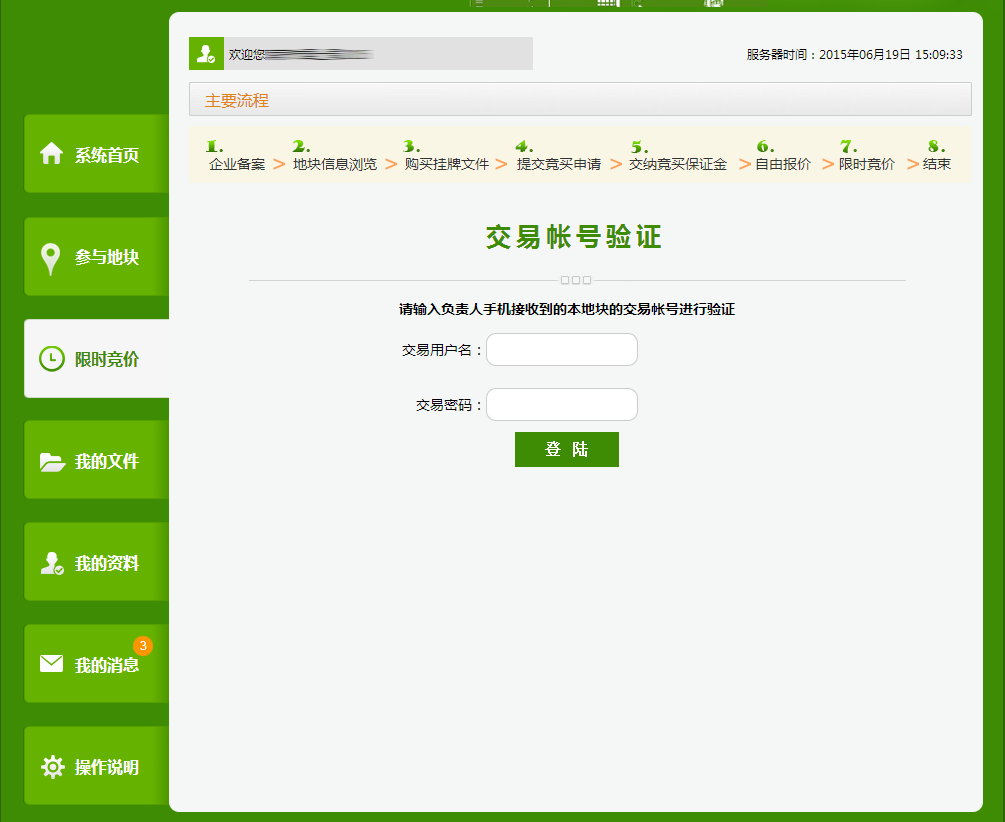Click the 主要流程 section header
Viewport: 1005px width, 822px height.
click(x=237, y=100)
